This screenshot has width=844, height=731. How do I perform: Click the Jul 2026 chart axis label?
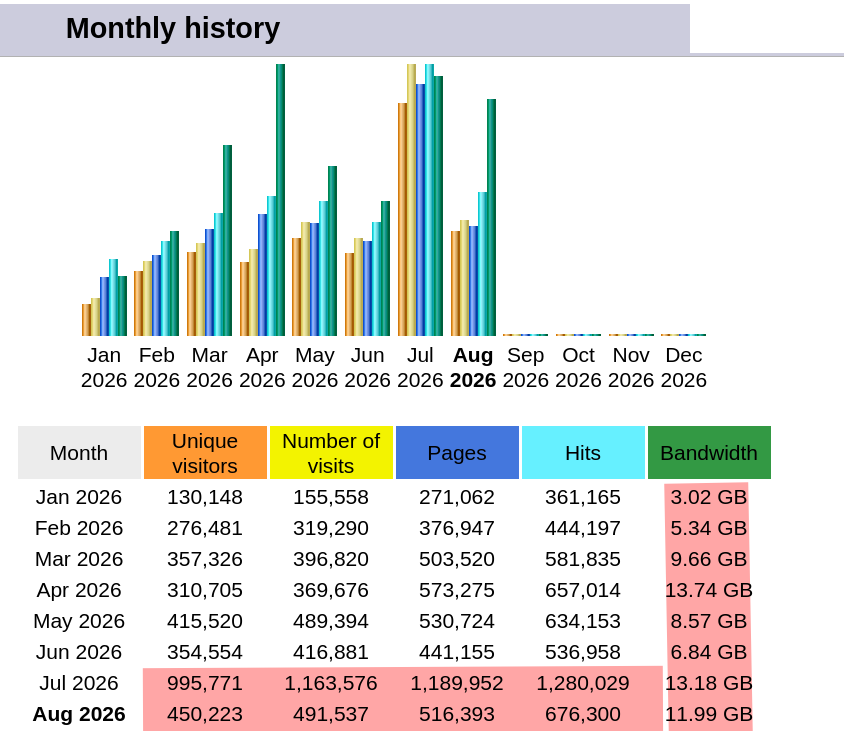coord(420,368)
